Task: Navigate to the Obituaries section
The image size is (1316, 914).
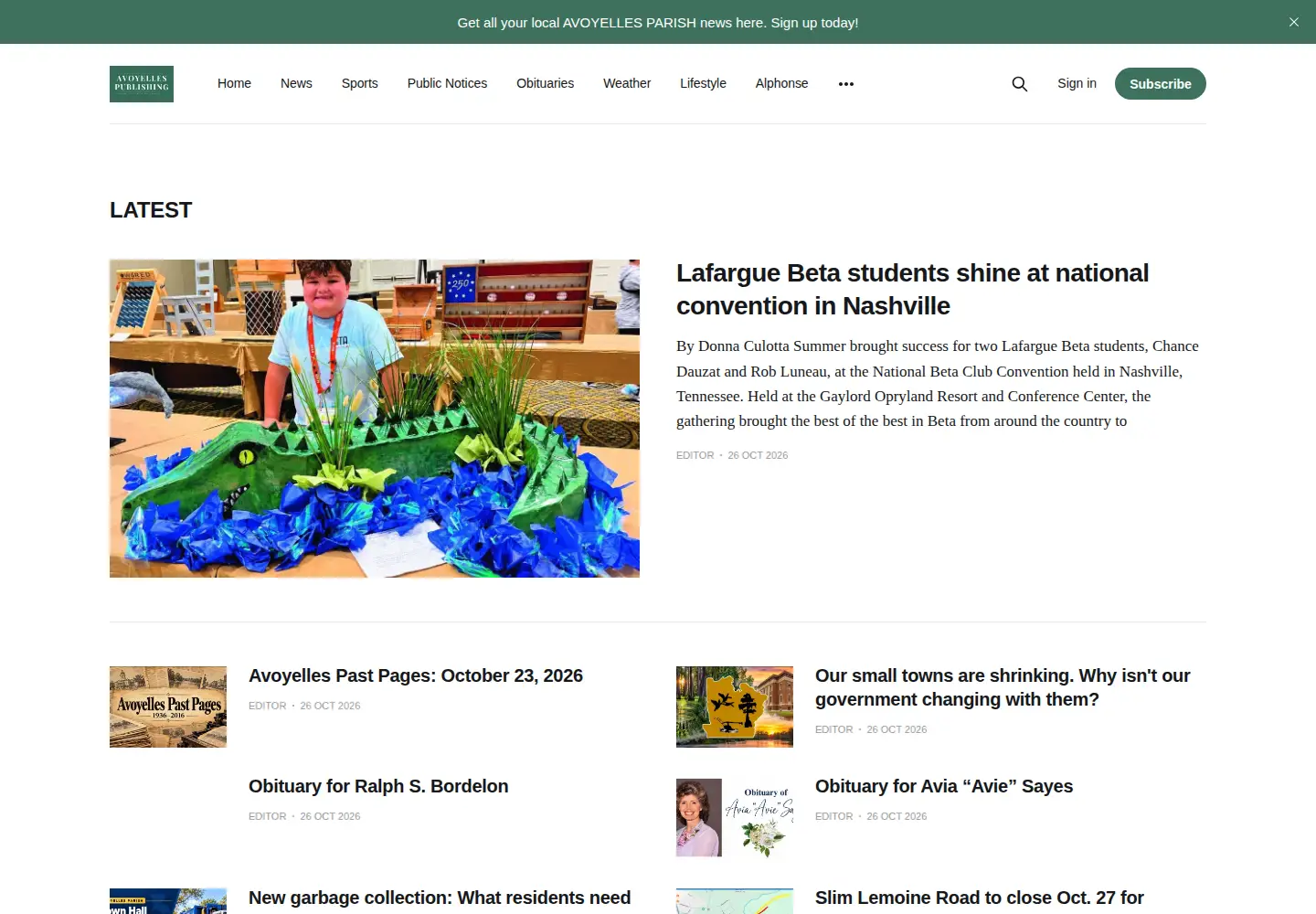Action: [x=545, y=83]
